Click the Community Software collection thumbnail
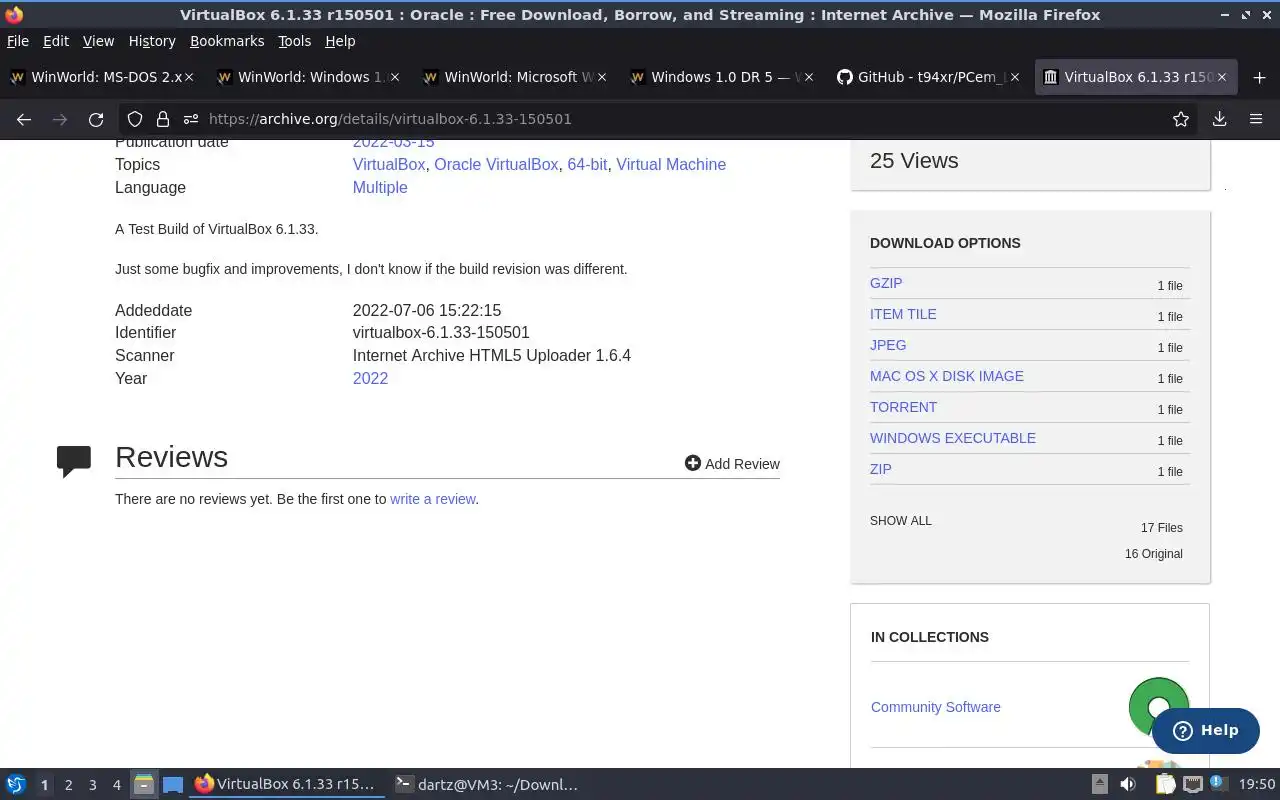This screenshot has width=1280, height=800. point(1158,707)
